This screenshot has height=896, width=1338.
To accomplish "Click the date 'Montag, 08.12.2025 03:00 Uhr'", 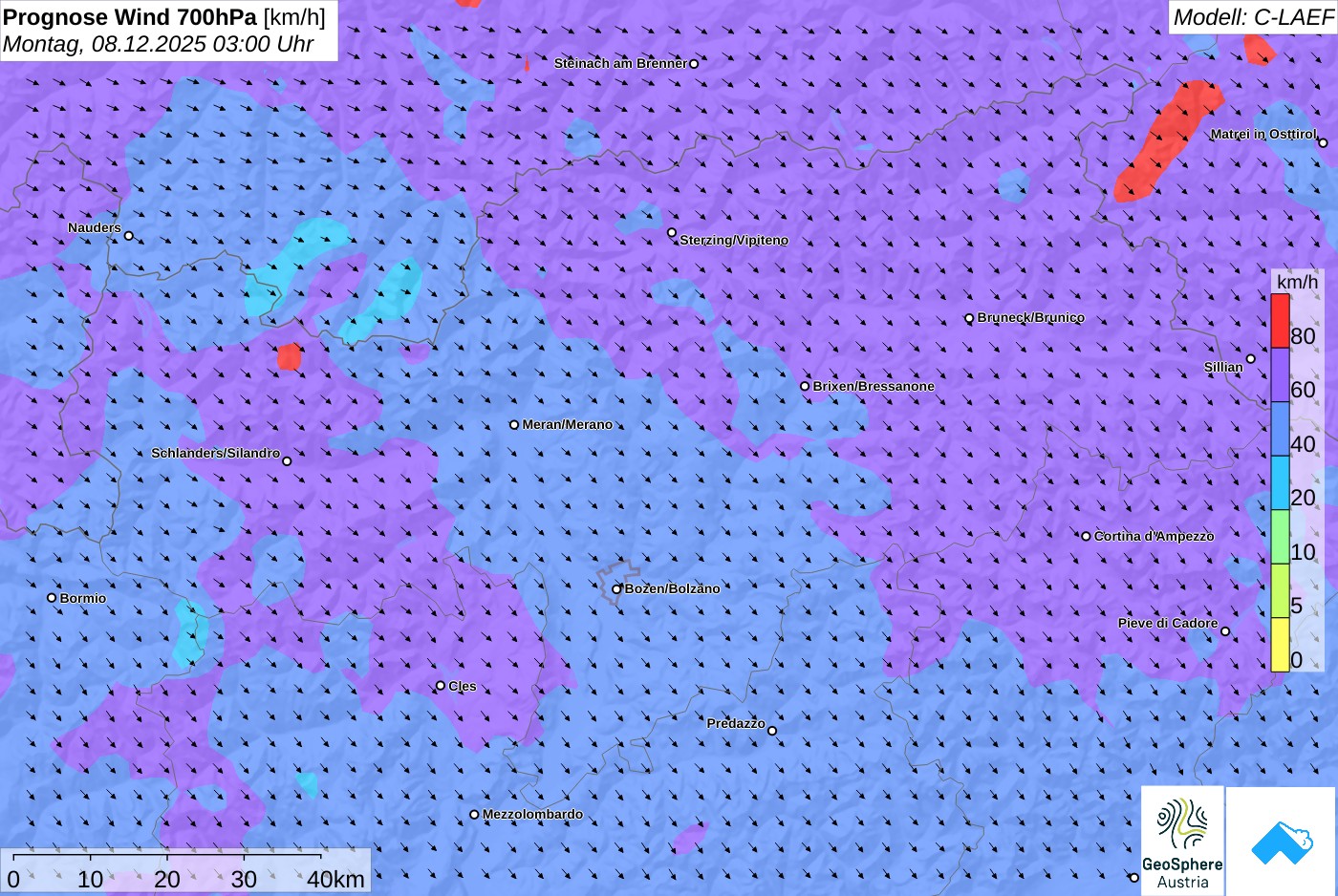I will [159, 44].
